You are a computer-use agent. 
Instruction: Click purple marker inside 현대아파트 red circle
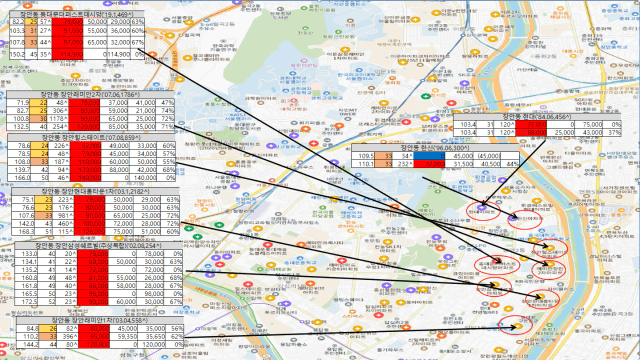pyautogui.click(x=482, y=208)
